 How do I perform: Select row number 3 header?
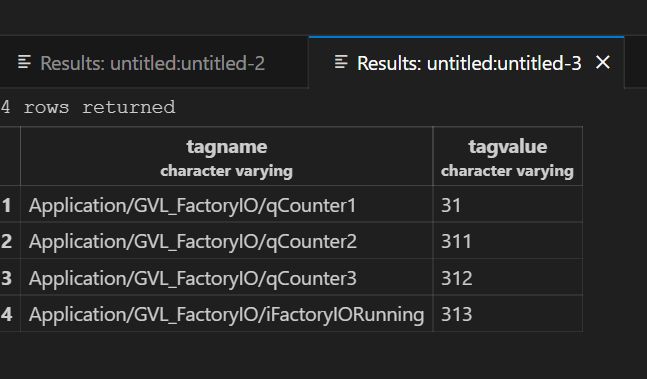(x=7, y=277)
